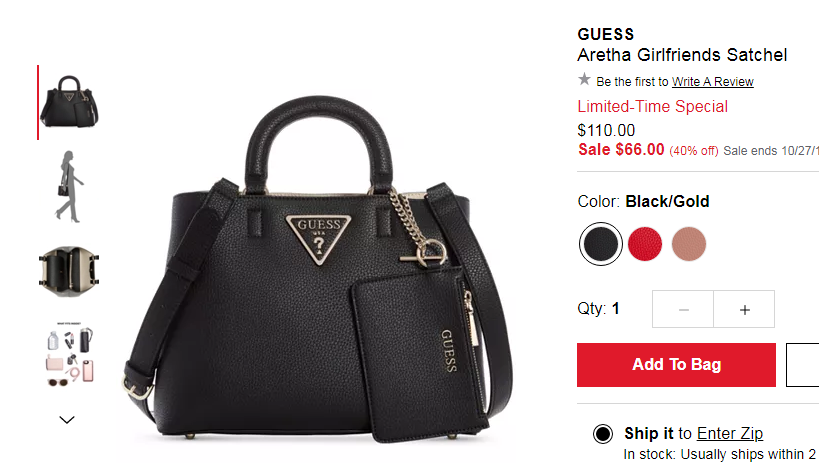Choose the Black/Gold color swatch
This screenshot has width=819, height=463.
point(601,244)
